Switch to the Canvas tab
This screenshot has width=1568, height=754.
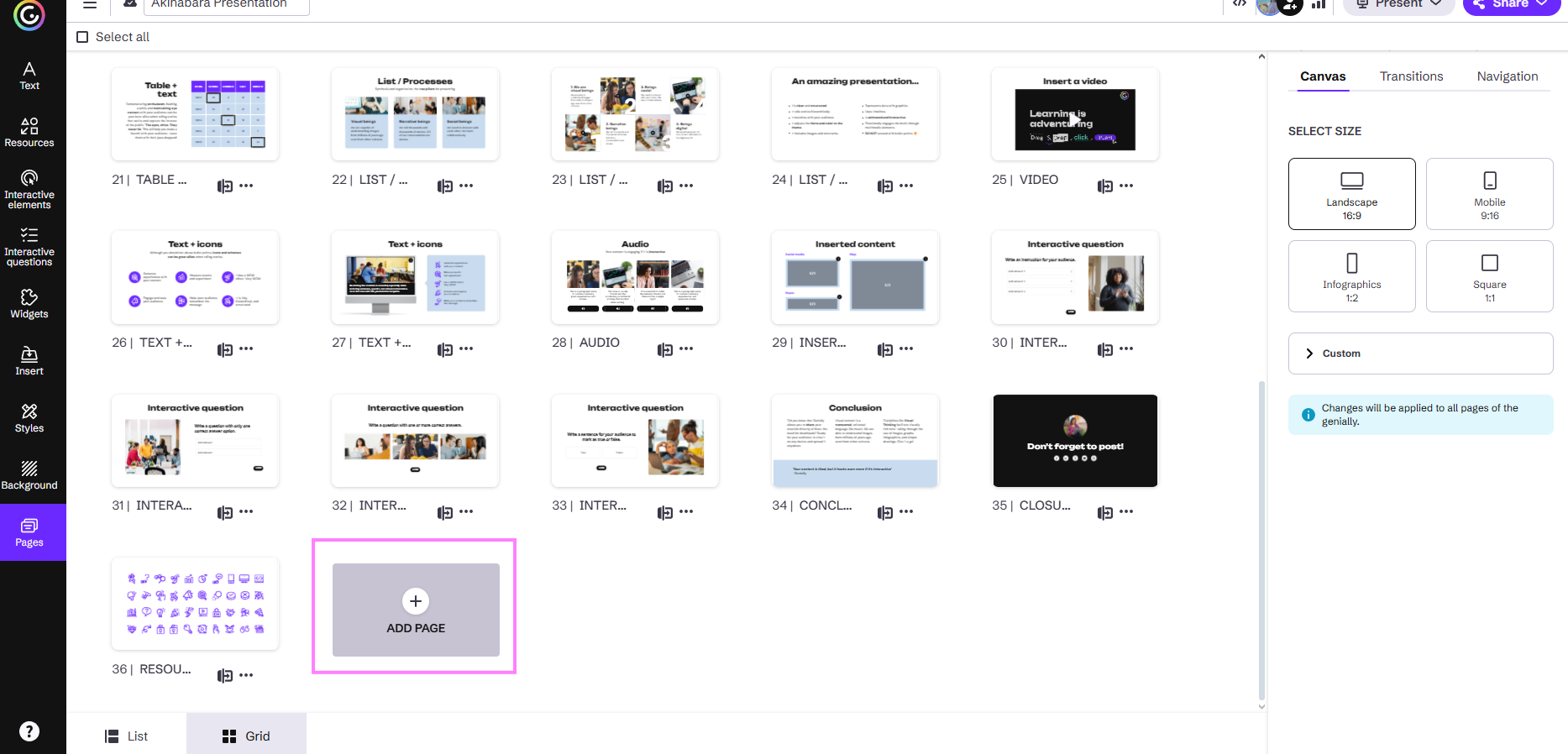coord(1323,76)
